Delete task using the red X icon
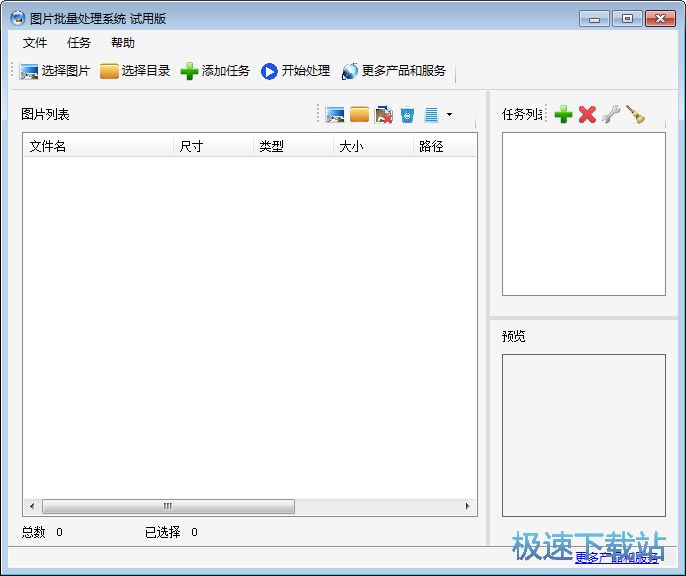This screenshot has height=576, width=686. 587,114
